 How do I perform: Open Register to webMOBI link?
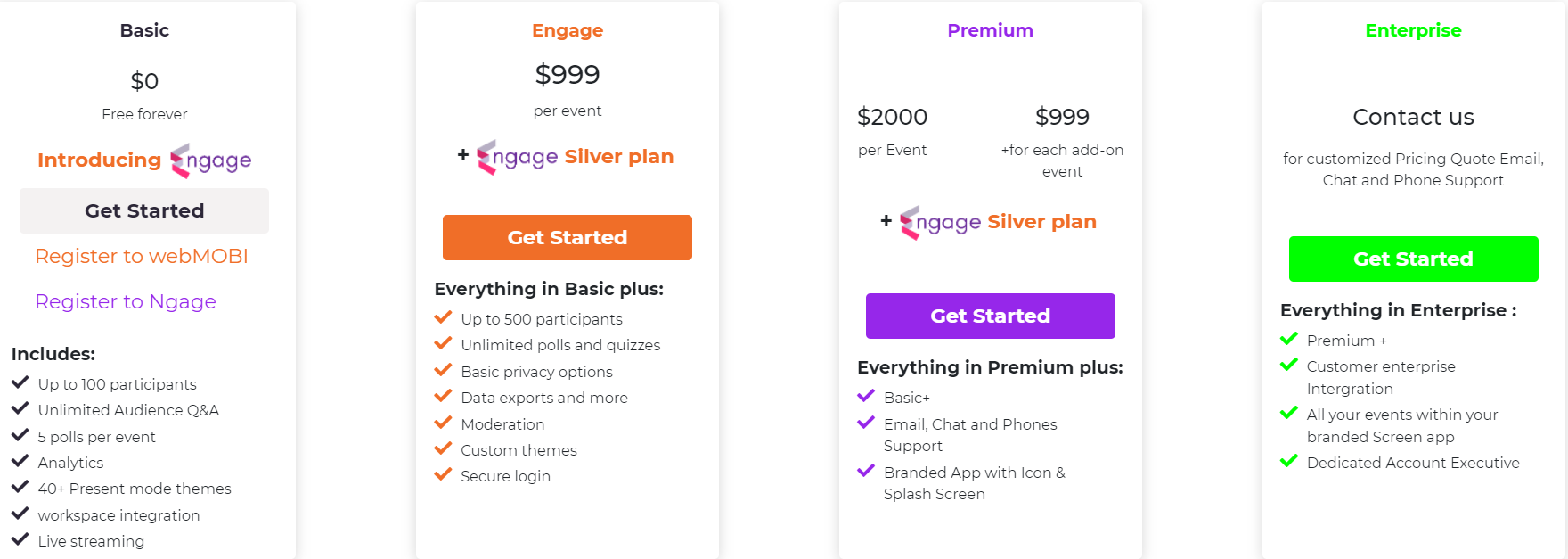pos(143,256)
